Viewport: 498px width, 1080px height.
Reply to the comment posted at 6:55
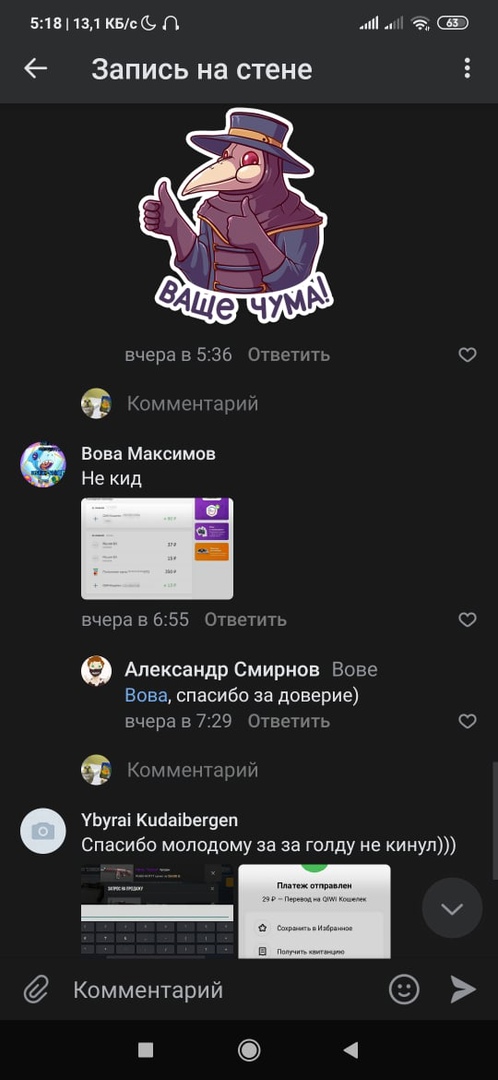pyautogui.click(x=245, y=619)
